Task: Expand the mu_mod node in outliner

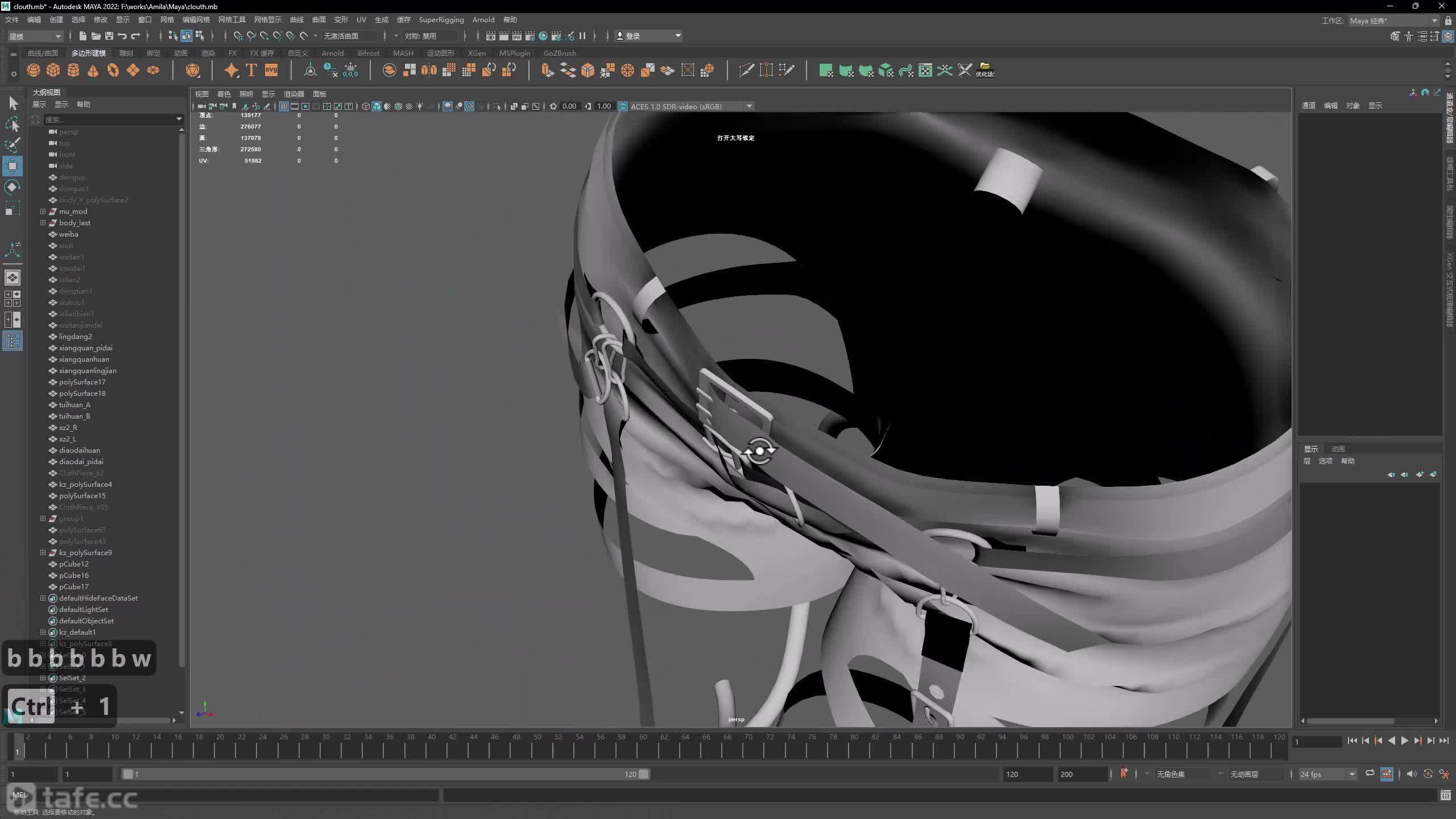Action: [43, 211]
